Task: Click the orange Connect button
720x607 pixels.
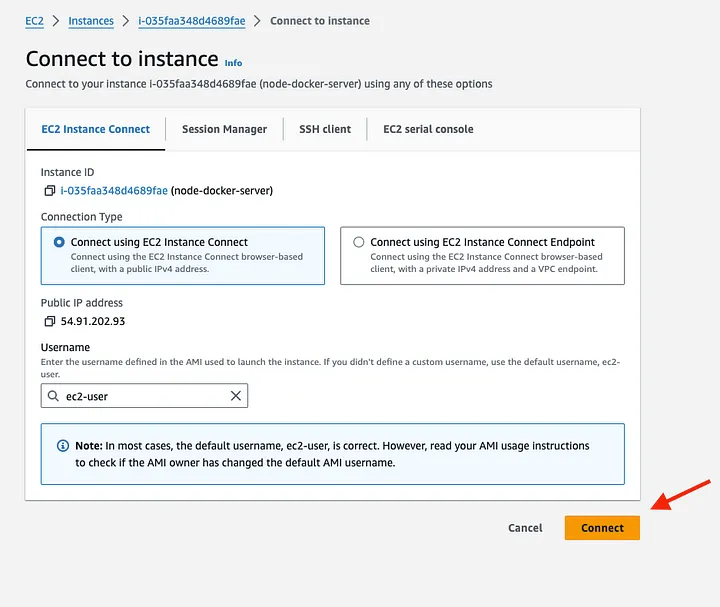Action: pos(602,528)
